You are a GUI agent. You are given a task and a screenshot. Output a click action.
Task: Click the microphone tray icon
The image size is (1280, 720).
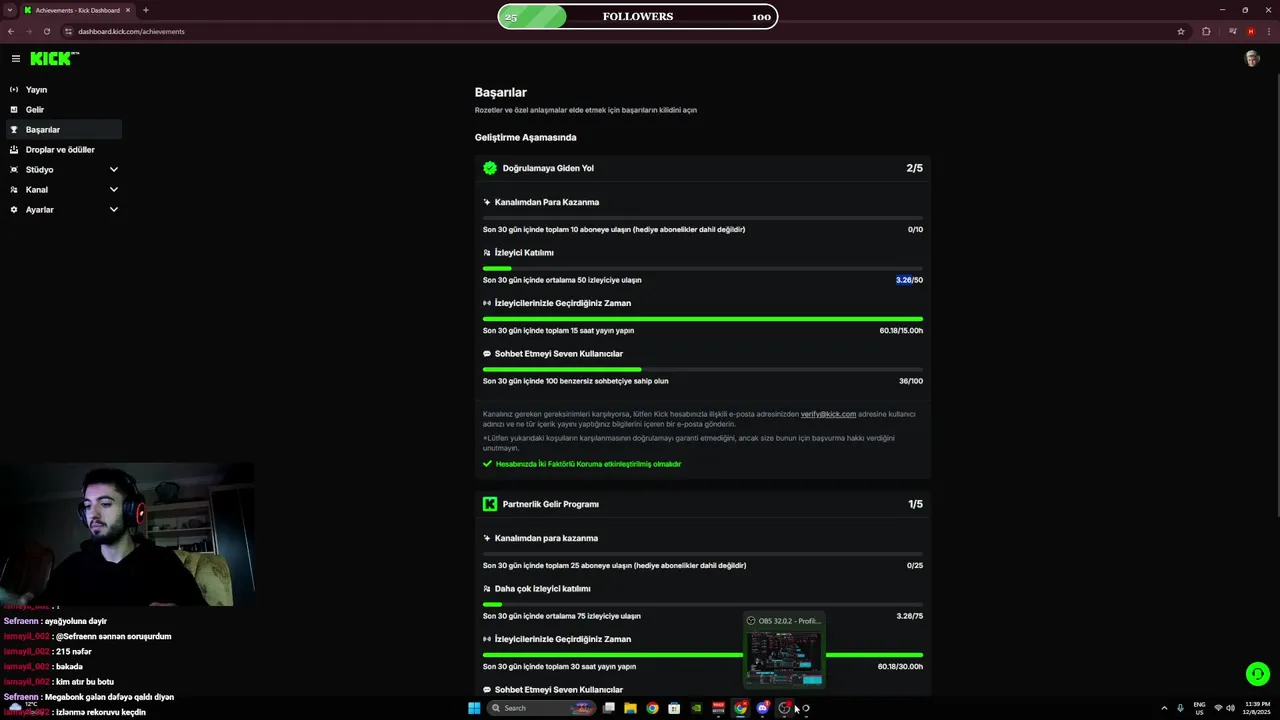1180,708
